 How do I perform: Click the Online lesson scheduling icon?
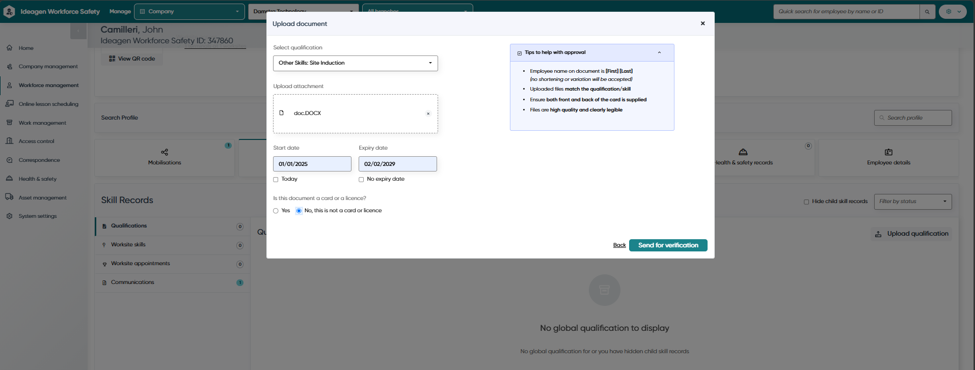9,104
